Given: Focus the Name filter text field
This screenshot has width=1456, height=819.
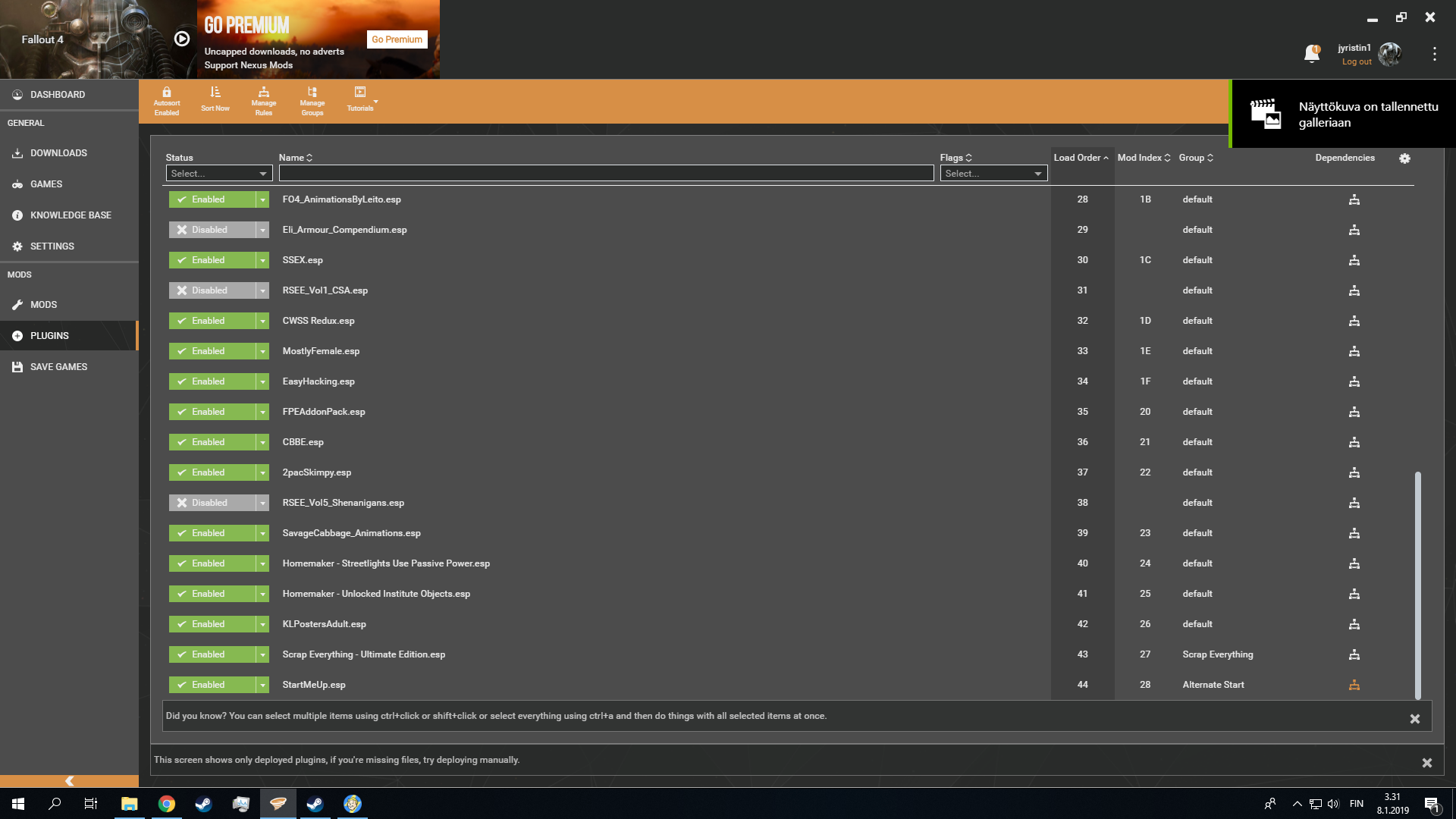Looking at the screenshot, I should pyautogui.click(x=606, y=174).
